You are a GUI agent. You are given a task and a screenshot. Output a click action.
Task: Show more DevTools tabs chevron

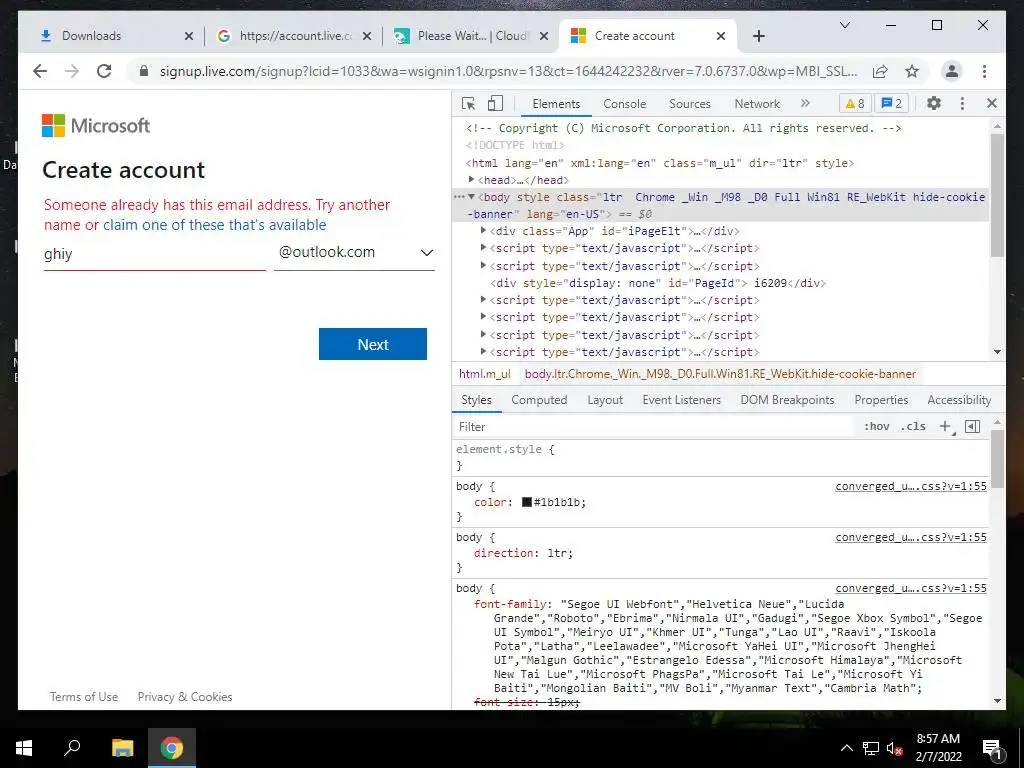click(x=805, y=103)
